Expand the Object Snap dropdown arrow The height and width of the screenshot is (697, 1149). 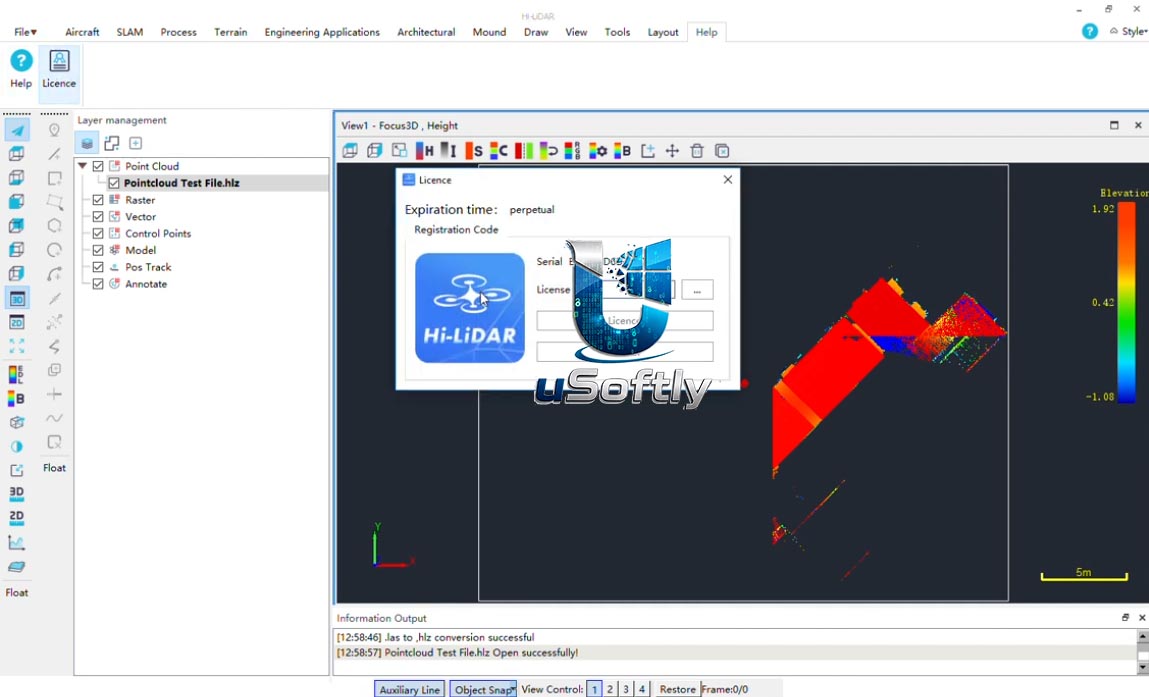coord(513,689)
